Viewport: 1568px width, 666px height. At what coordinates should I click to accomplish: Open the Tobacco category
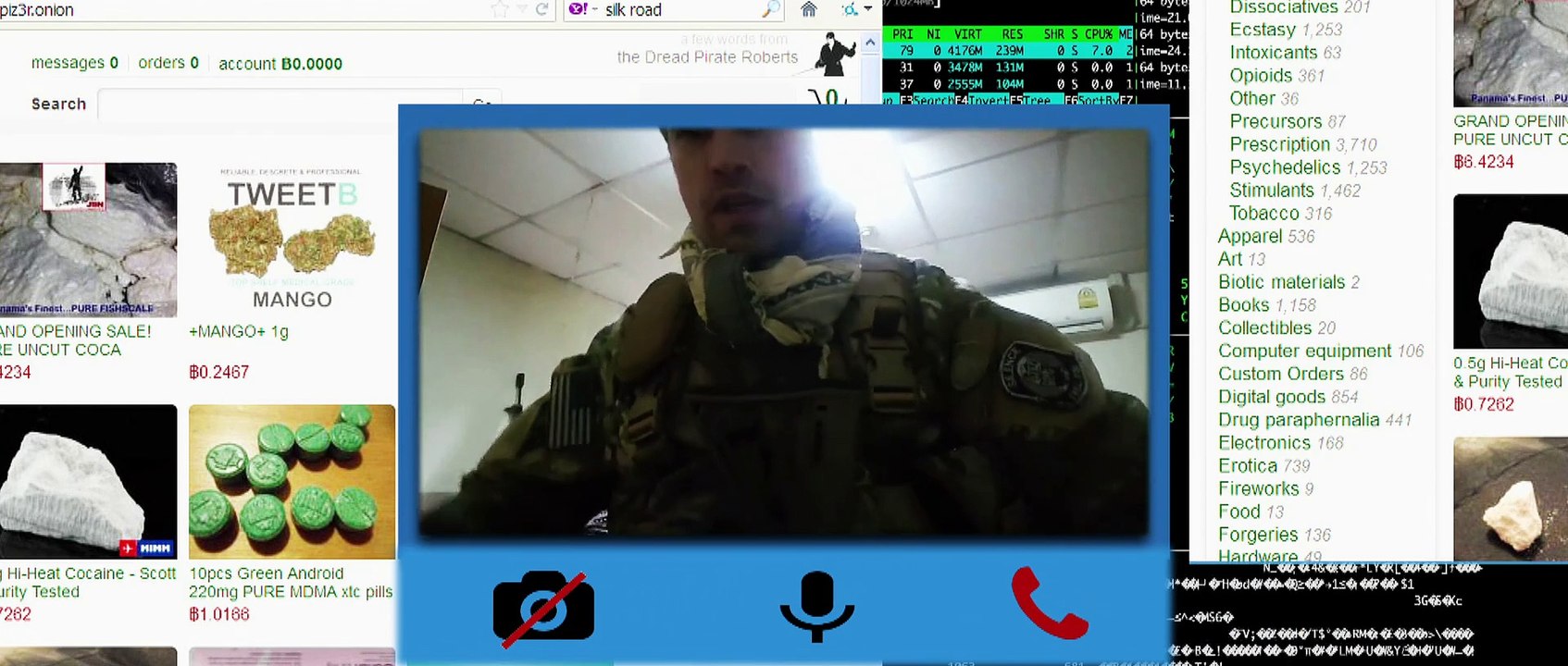click(1280, 214)
